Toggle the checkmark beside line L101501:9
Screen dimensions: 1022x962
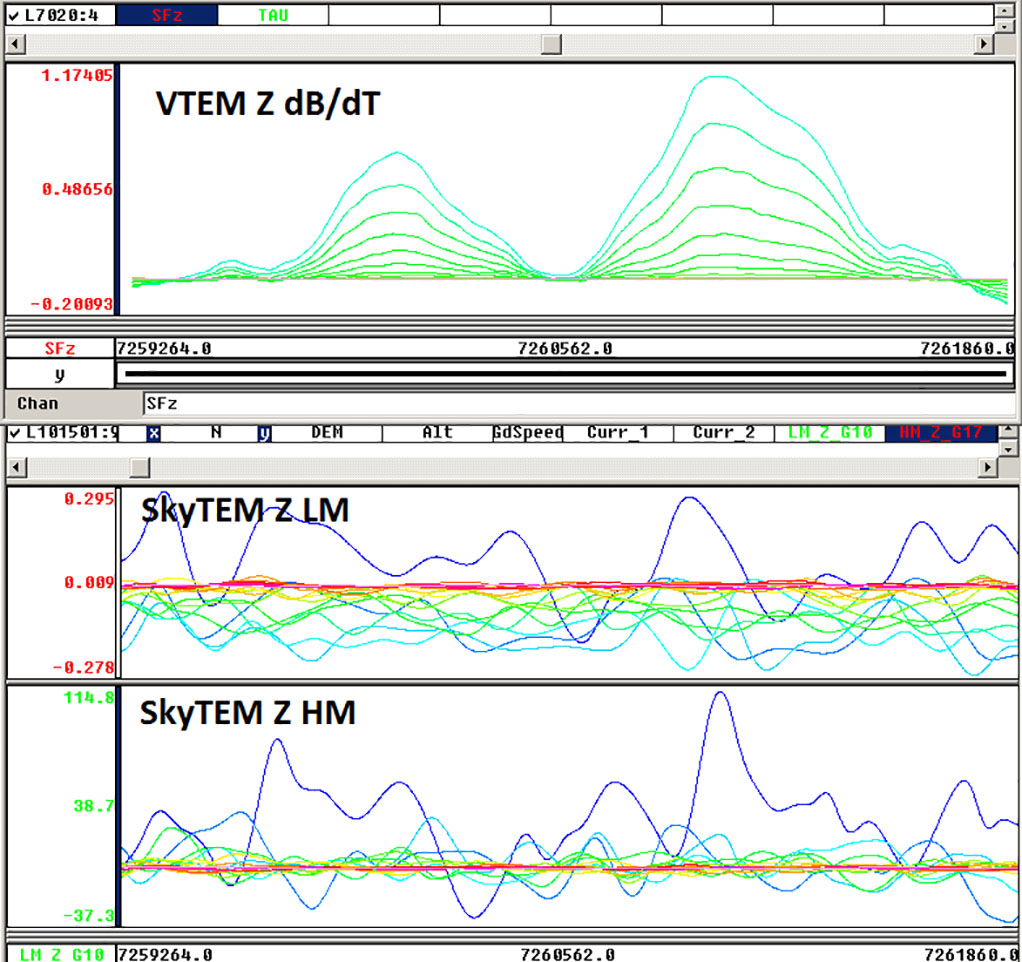[x=16, y=433]
